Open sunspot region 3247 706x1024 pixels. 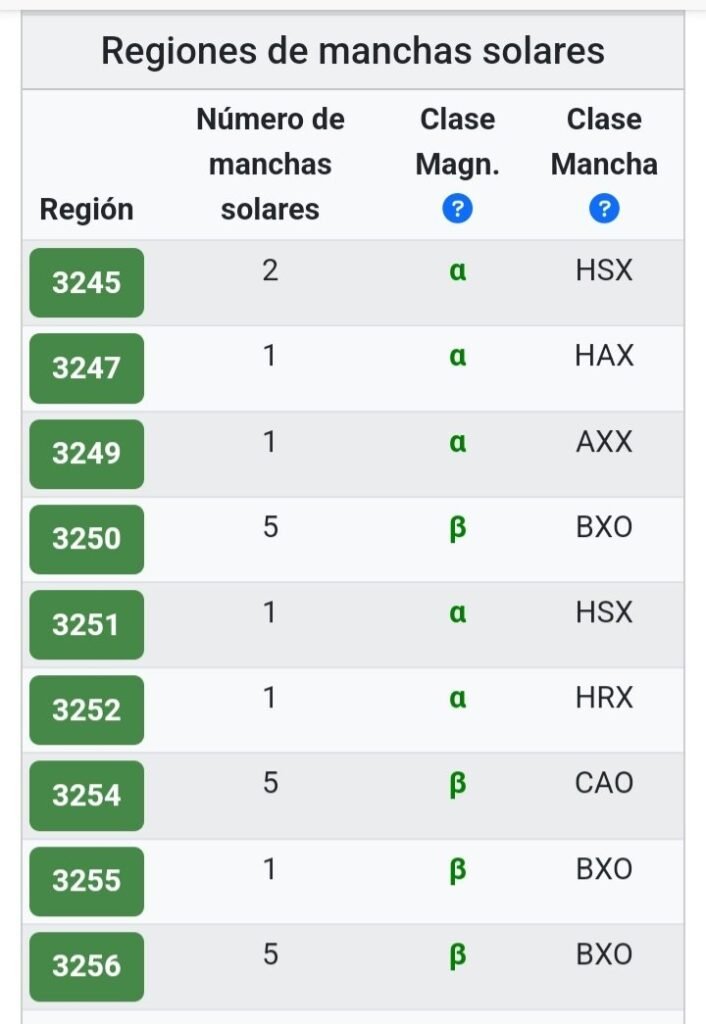(x=86, y=368)
